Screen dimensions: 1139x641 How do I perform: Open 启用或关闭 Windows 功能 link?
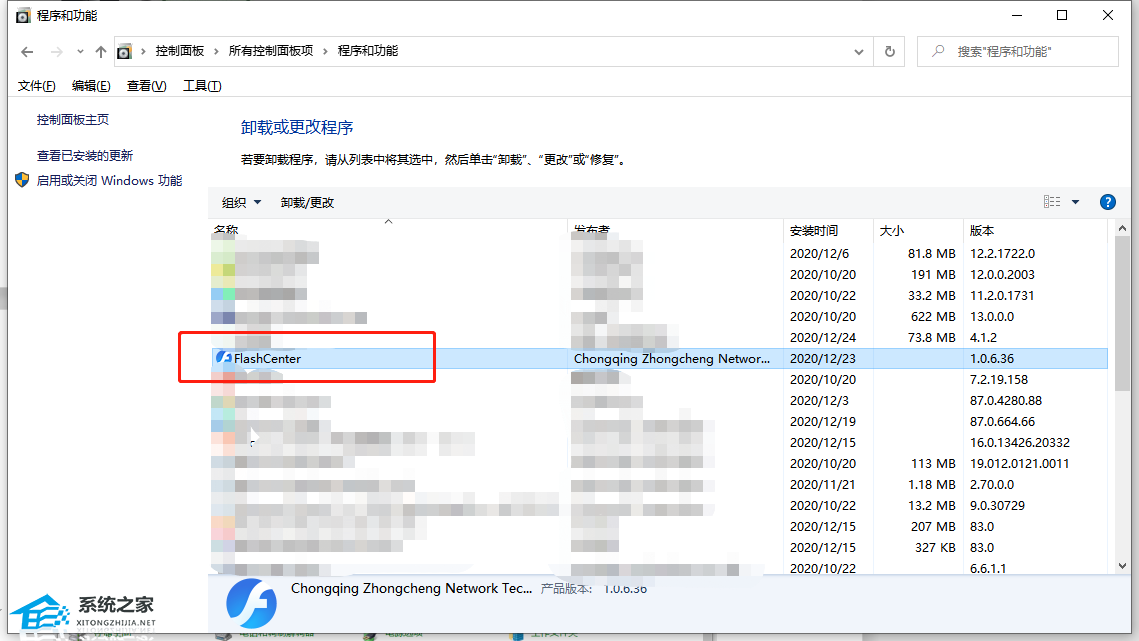109,180
